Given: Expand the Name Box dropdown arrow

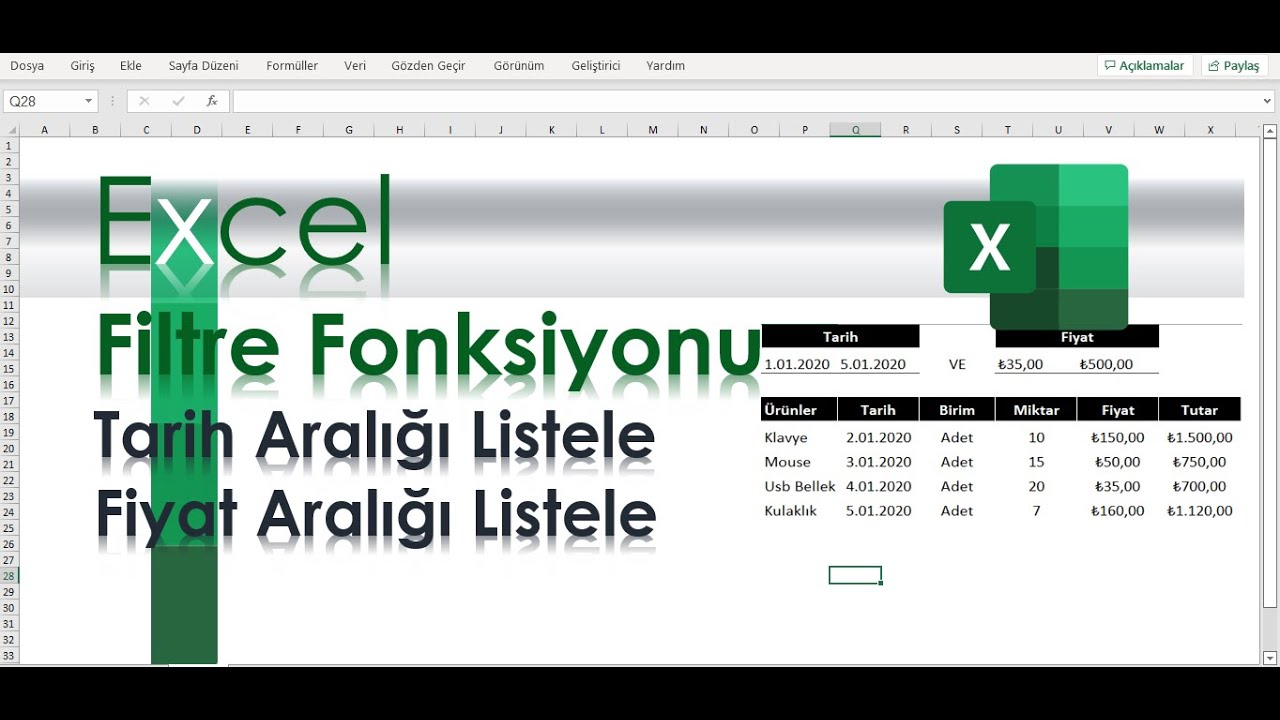Looking at the screenshot, I should (89, 101).
